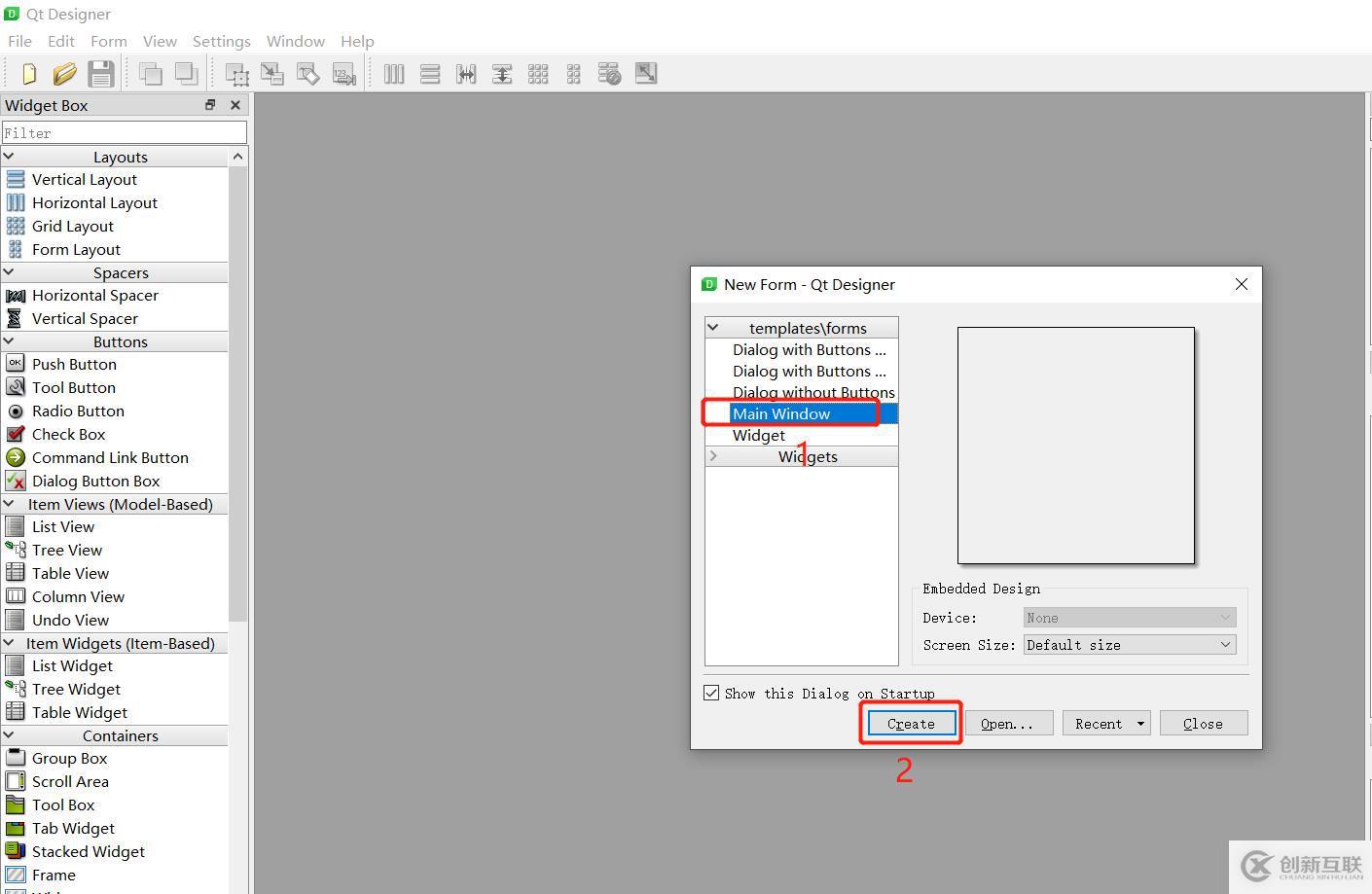
Task: Click the Open... button in dialog
Action: [1009, 723]
